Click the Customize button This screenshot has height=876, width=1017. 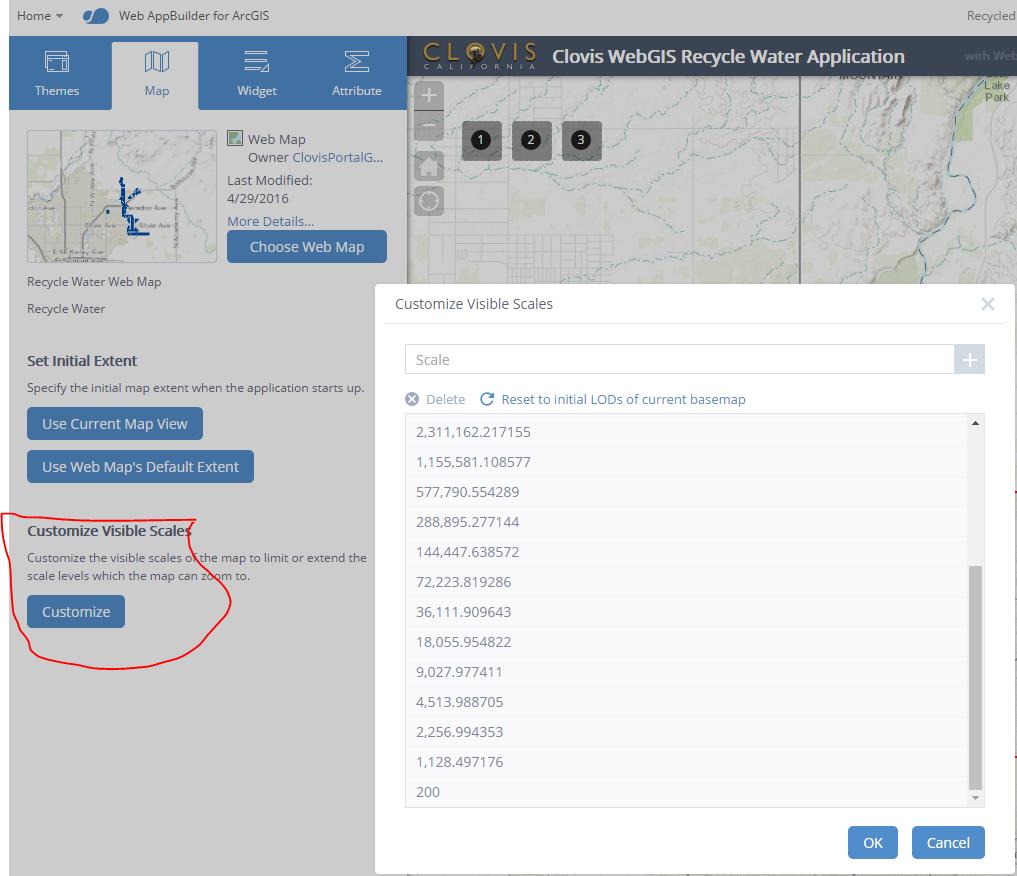[76, 611]
